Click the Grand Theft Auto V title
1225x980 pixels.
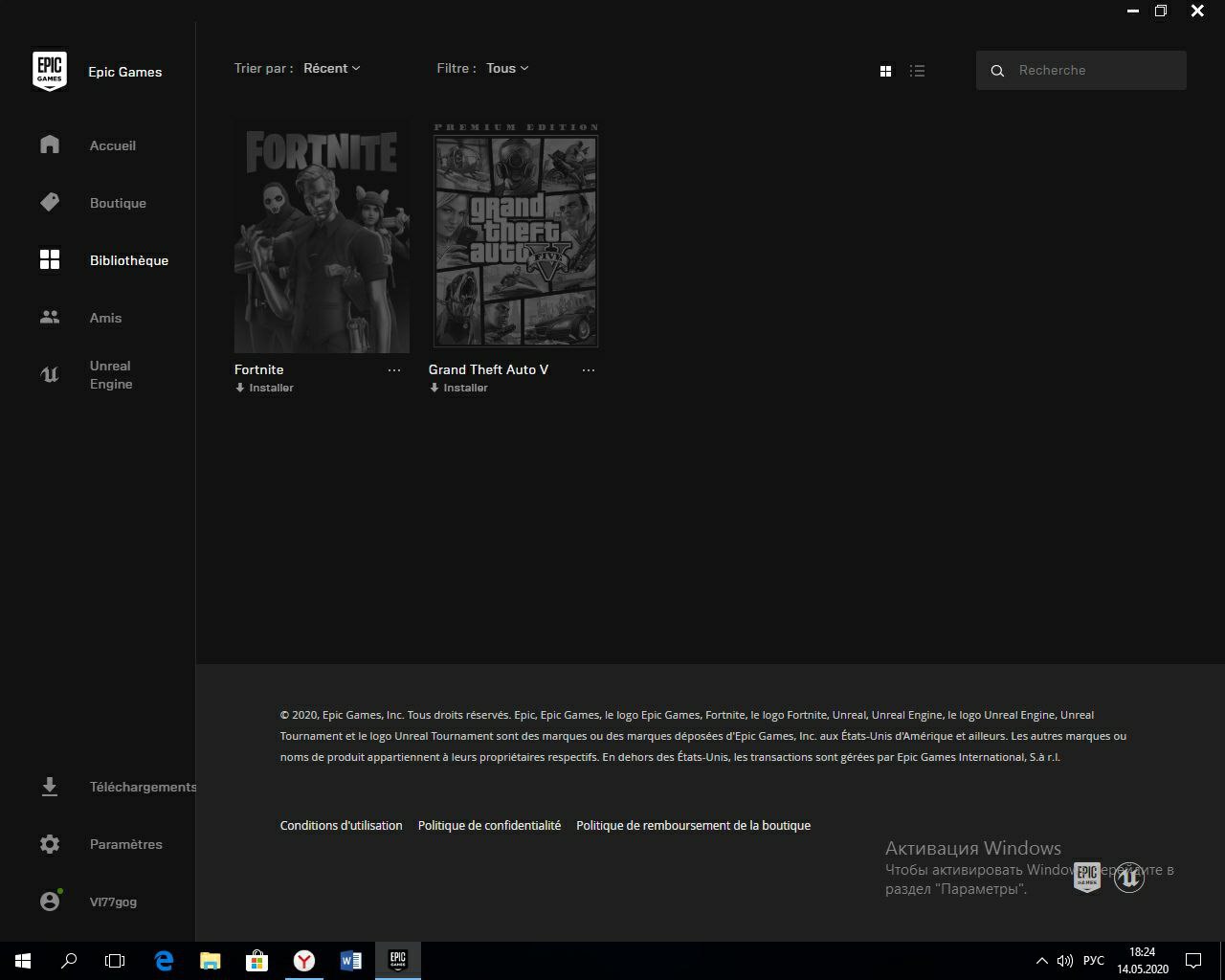[488, 369]
